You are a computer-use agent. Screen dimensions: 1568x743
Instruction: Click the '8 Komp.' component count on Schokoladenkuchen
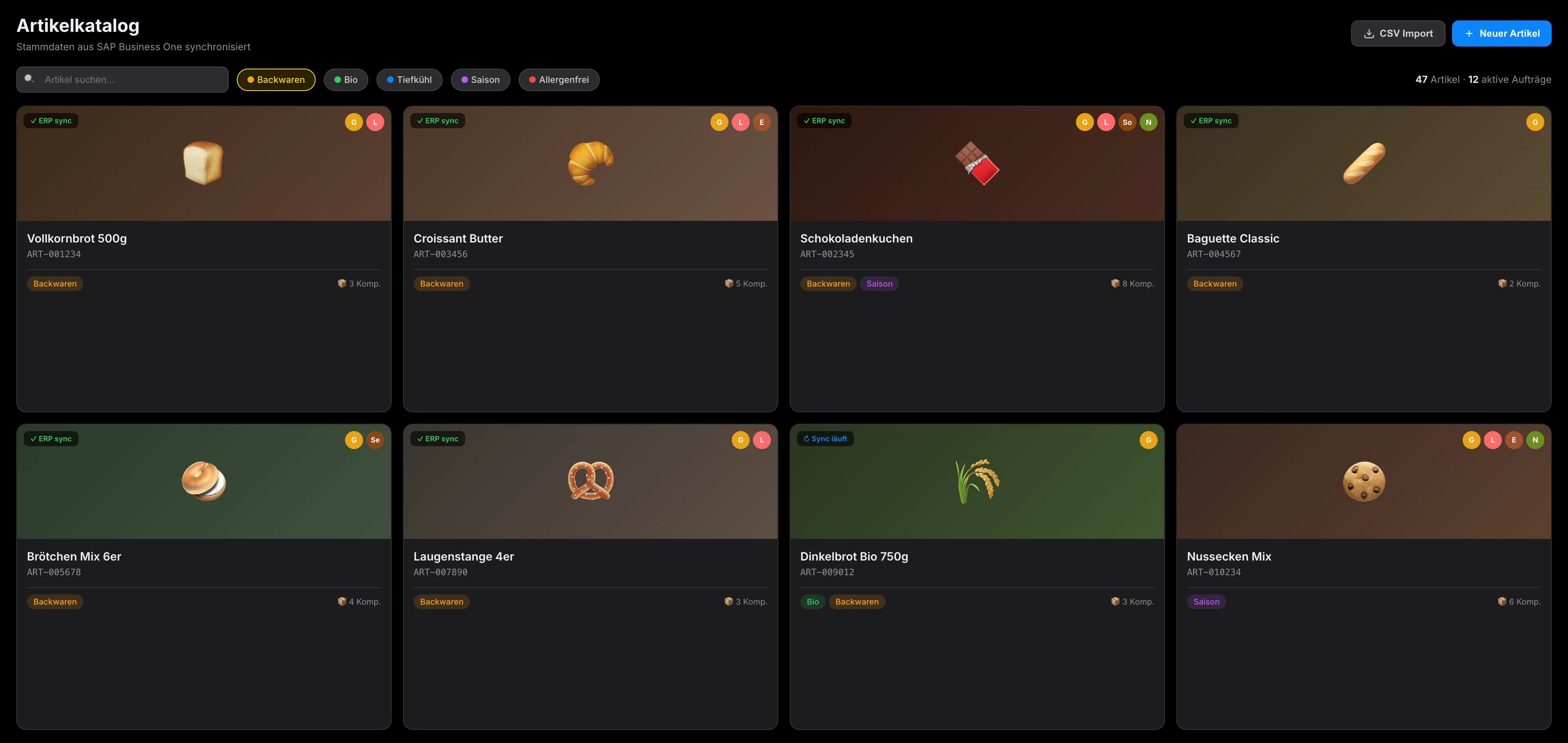coord(1132,284)
